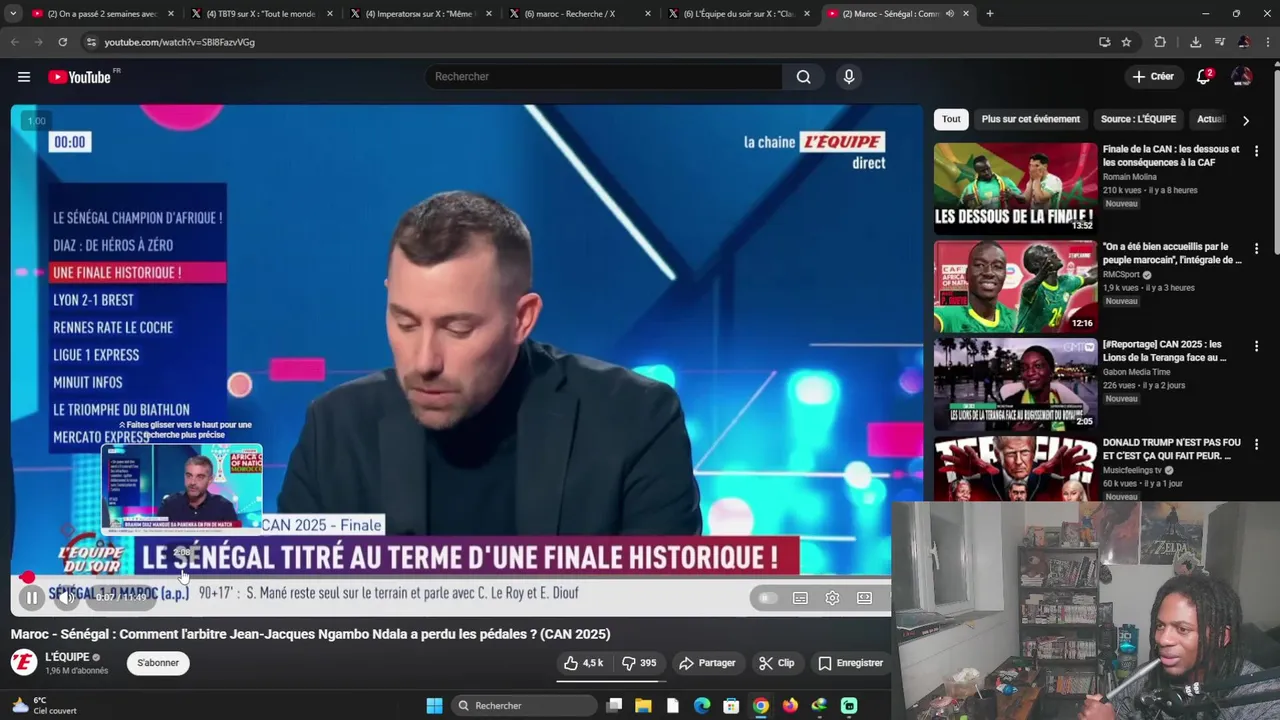
Task: Open the Donald Trump video thumbnail
Action: 1015,468
